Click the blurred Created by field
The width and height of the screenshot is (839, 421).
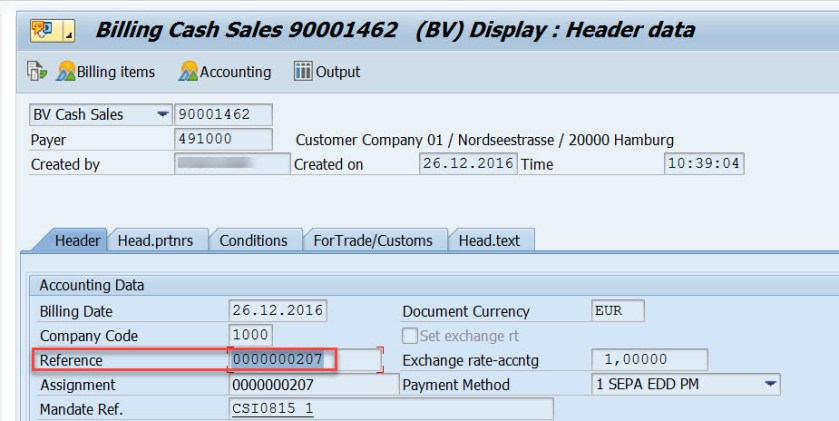(232, 164)
